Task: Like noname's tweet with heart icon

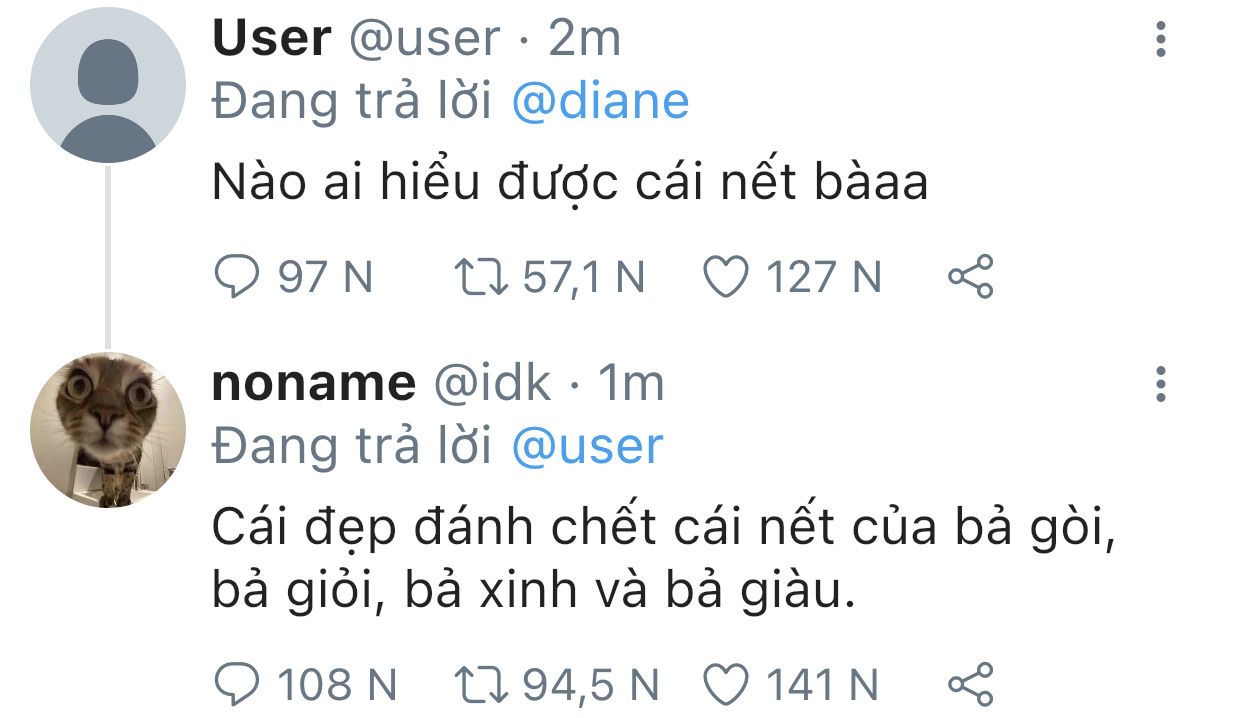Action: [727, 685]
